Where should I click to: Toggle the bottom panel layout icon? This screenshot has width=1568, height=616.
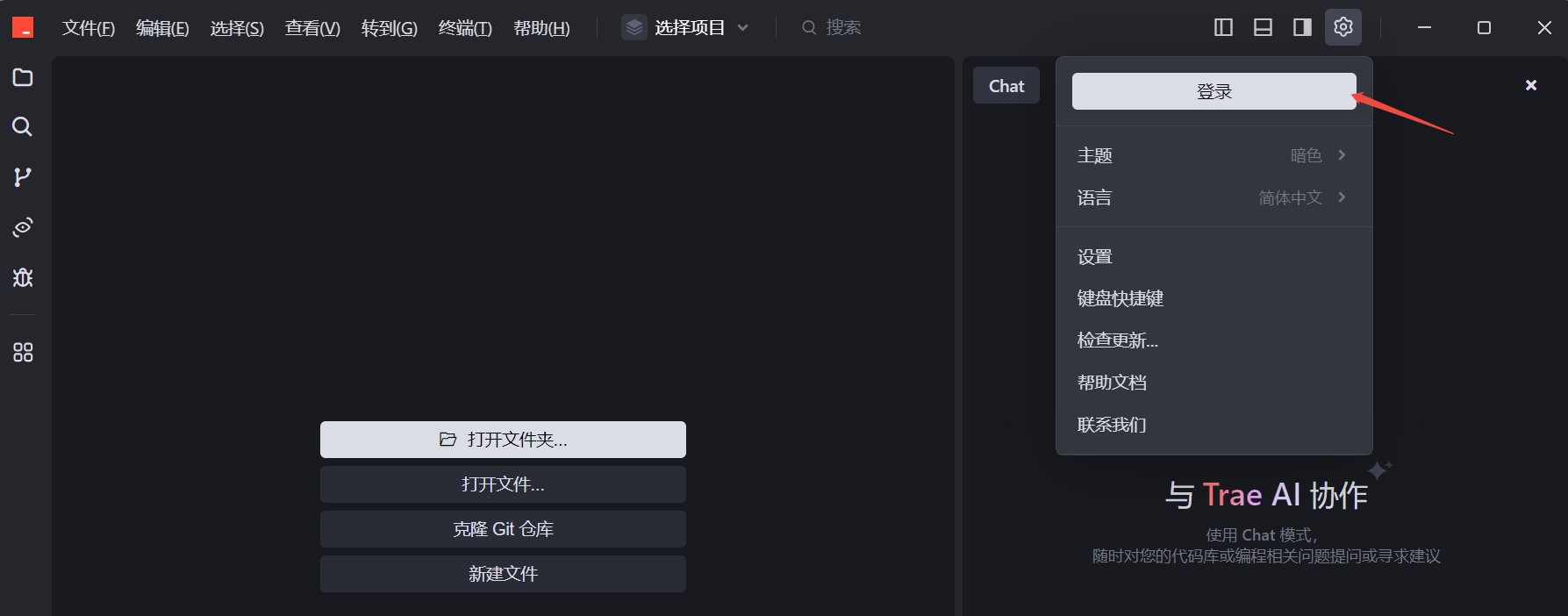(x=1263, y=27)
